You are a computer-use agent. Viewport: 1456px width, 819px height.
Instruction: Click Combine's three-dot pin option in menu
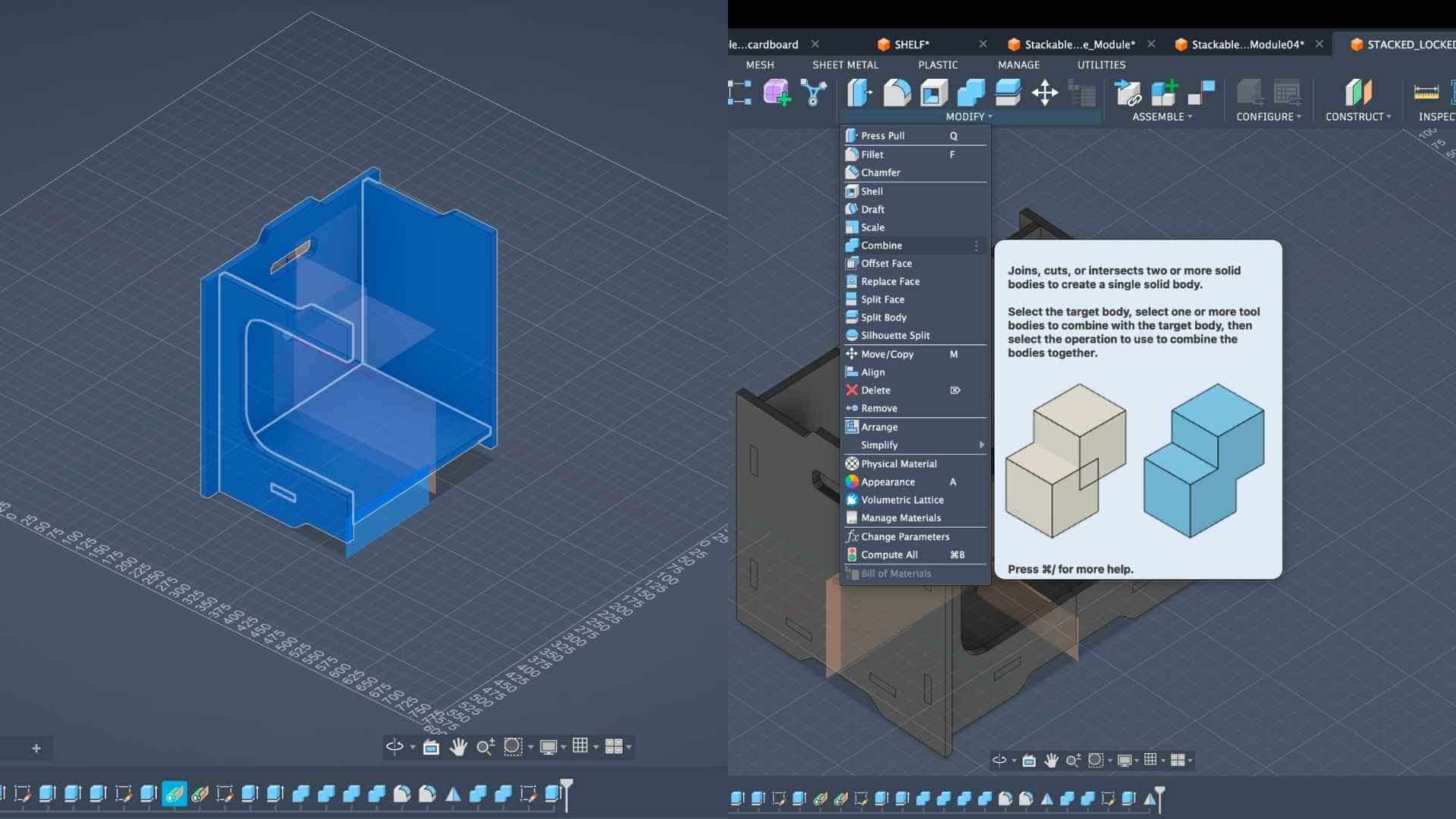click(976, 246)
